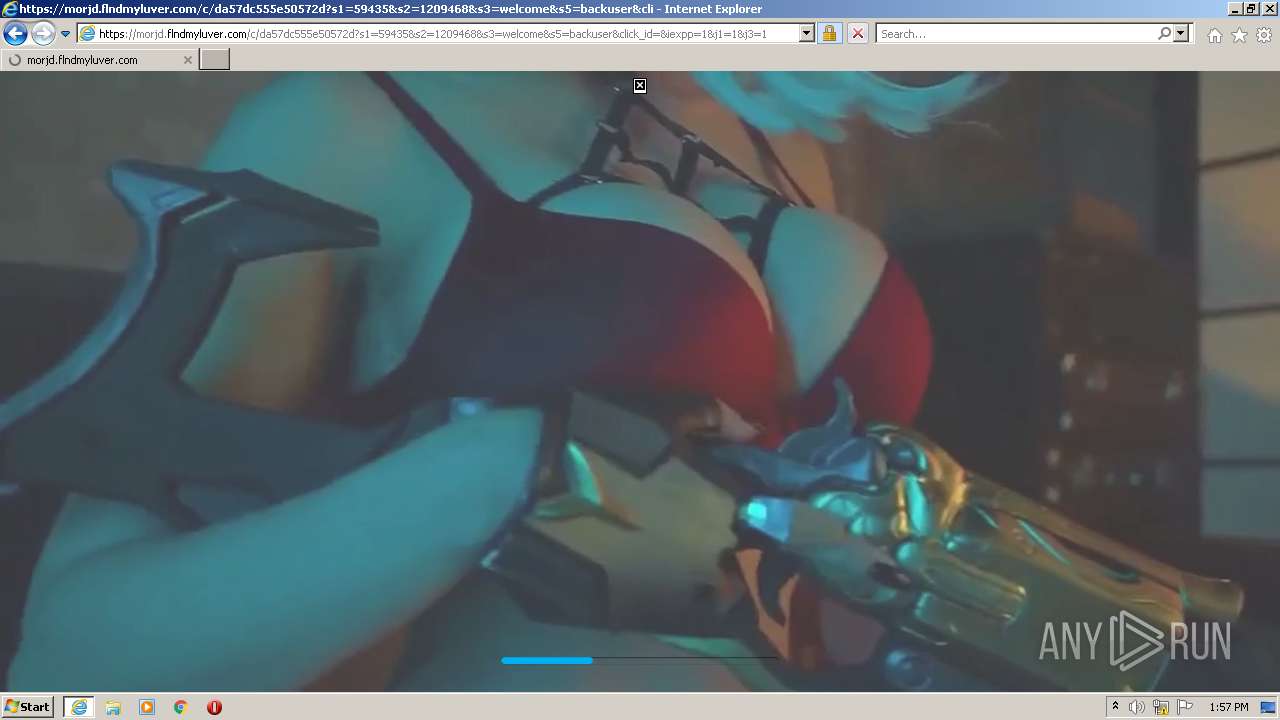Close the video overlay with the X
This screenshot has width=1280, height=720.
tap(640, 86)
